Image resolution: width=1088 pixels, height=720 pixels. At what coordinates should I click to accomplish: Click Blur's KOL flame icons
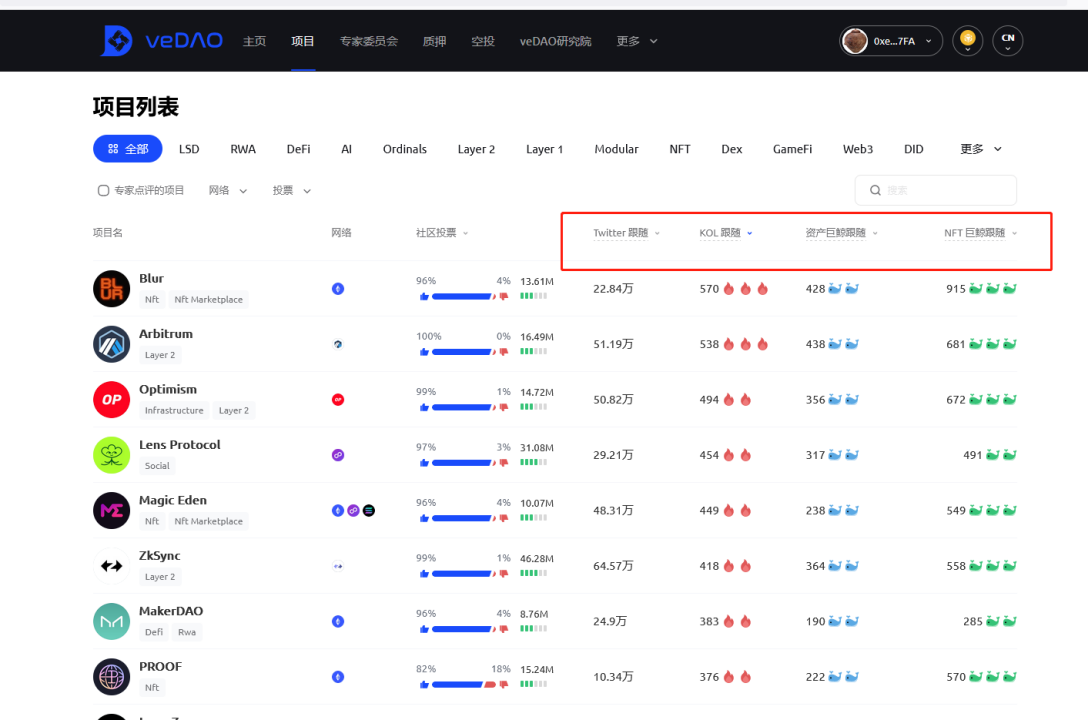point(745,289)
